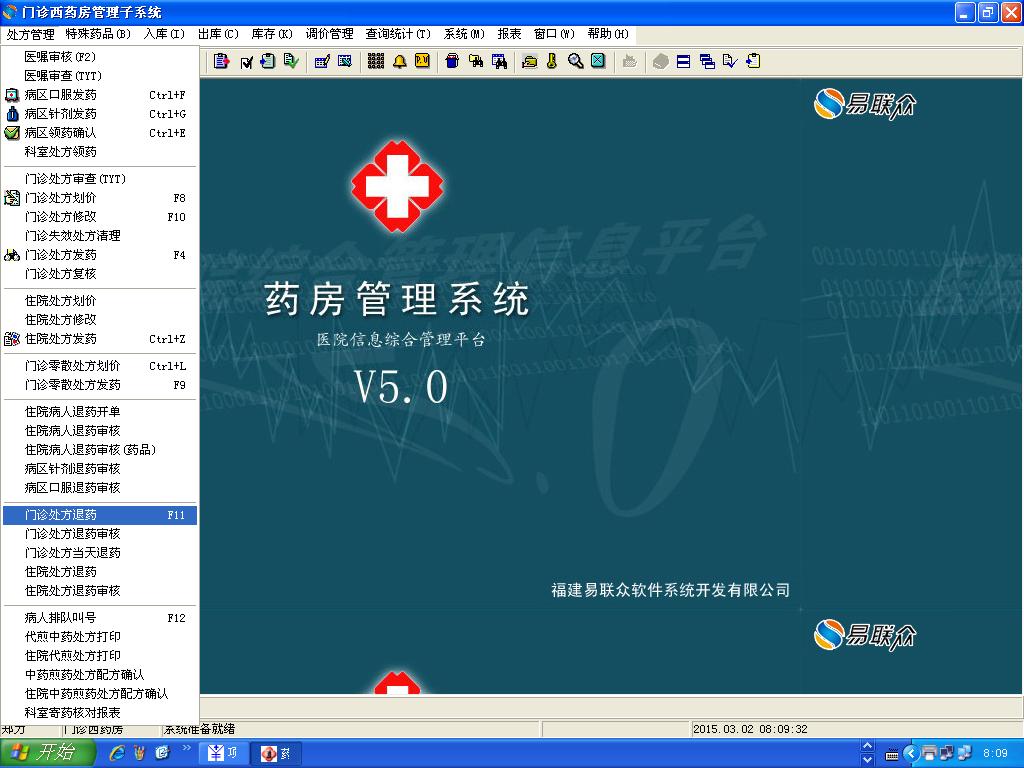The image size is (1024, 768).
Task: Select 门诊失效处方清理 menu entry
Action: pyautogui.click(x=100, y=235)
